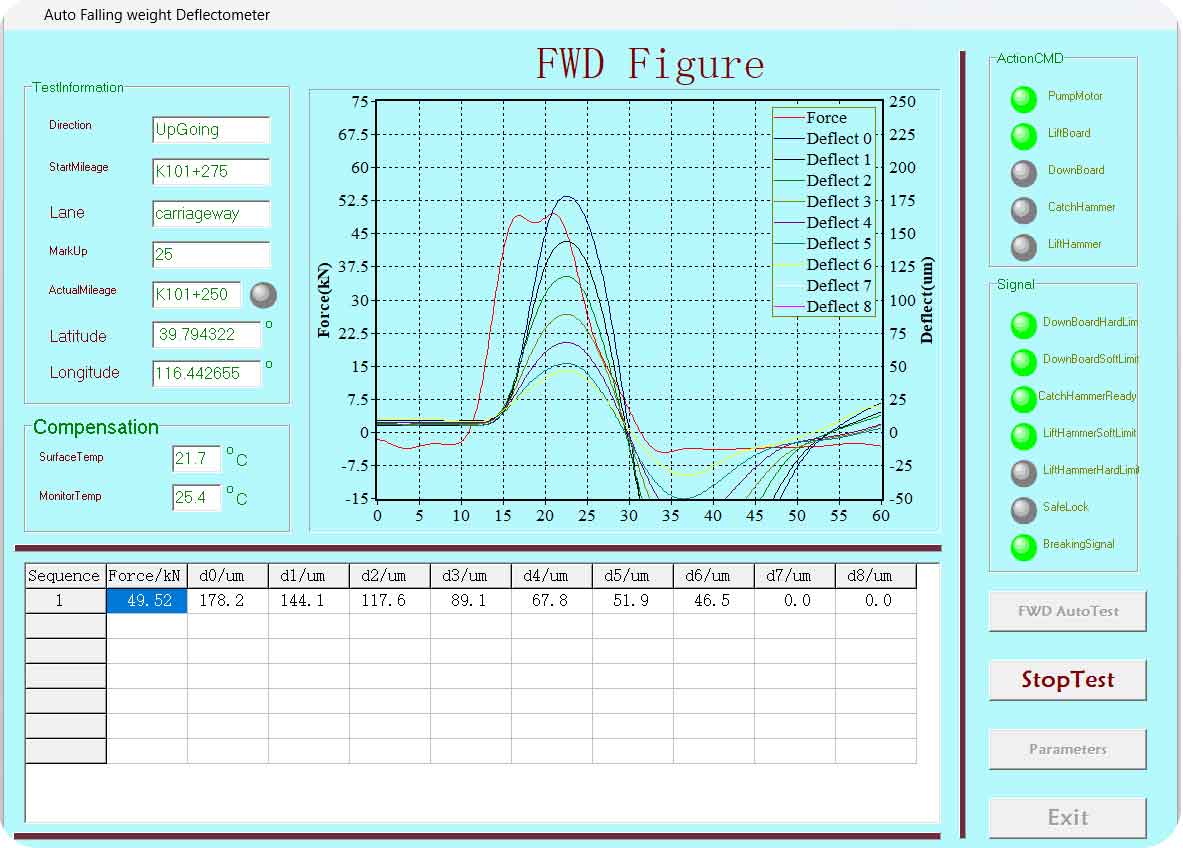Select the d6 cell 46.5

(x=714, y=601)
